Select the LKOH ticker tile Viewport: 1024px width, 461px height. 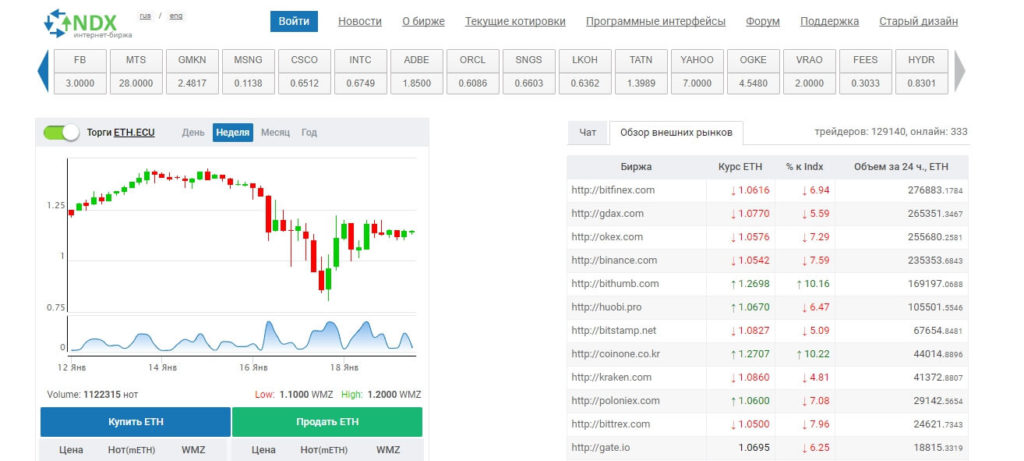pos(585,71)
